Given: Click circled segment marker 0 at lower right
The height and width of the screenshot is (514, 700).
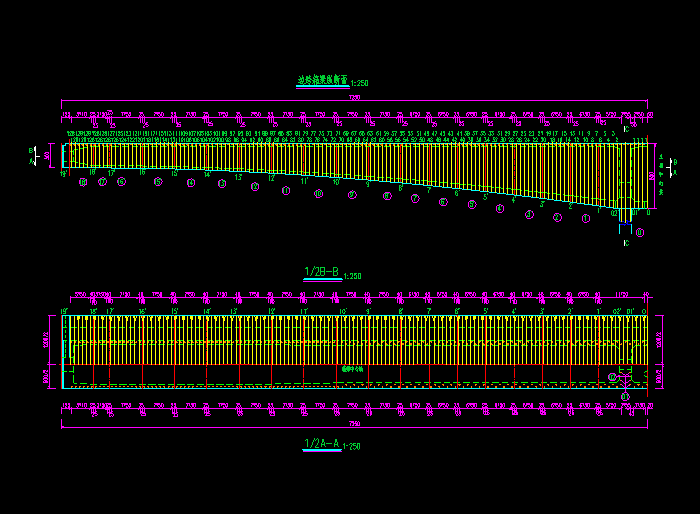Looking at the screenshot, I should 640,232.
